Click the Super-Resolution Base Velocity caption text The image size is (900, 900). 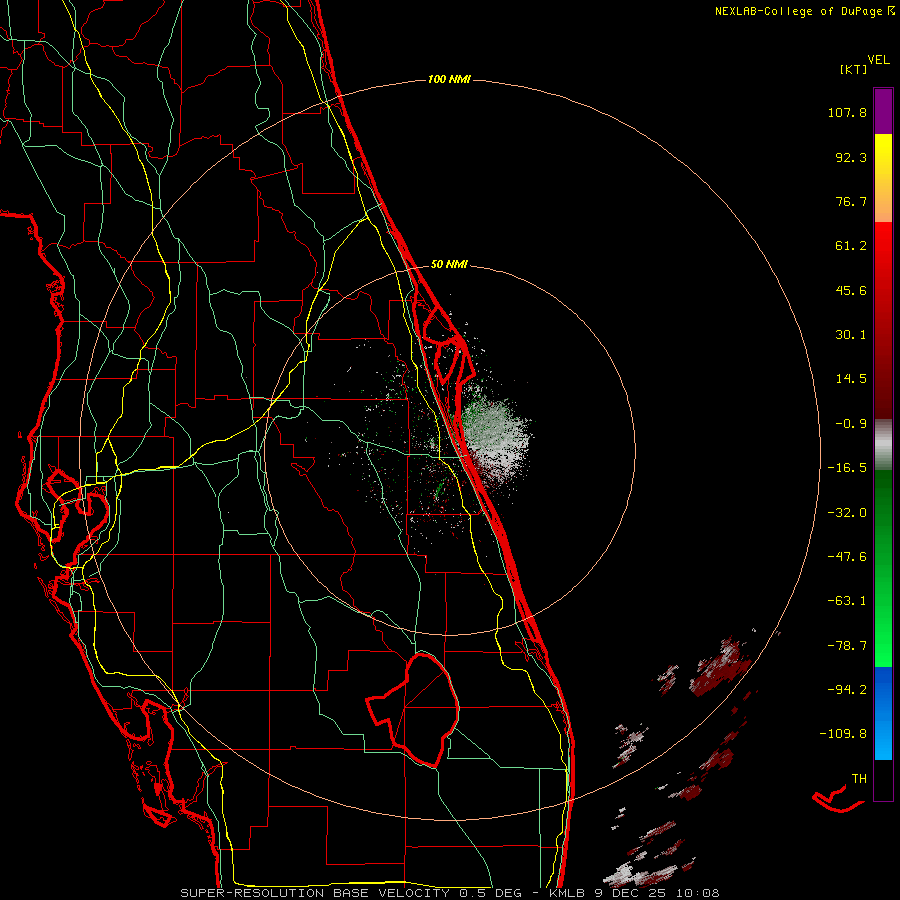pyautogui.click(x=449, y=893)
